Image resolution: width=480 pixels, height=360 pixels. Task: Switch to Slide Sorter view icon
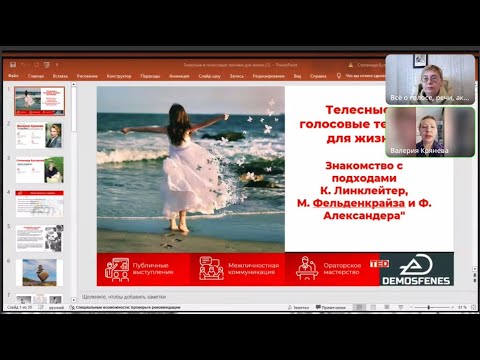(373, 307)
